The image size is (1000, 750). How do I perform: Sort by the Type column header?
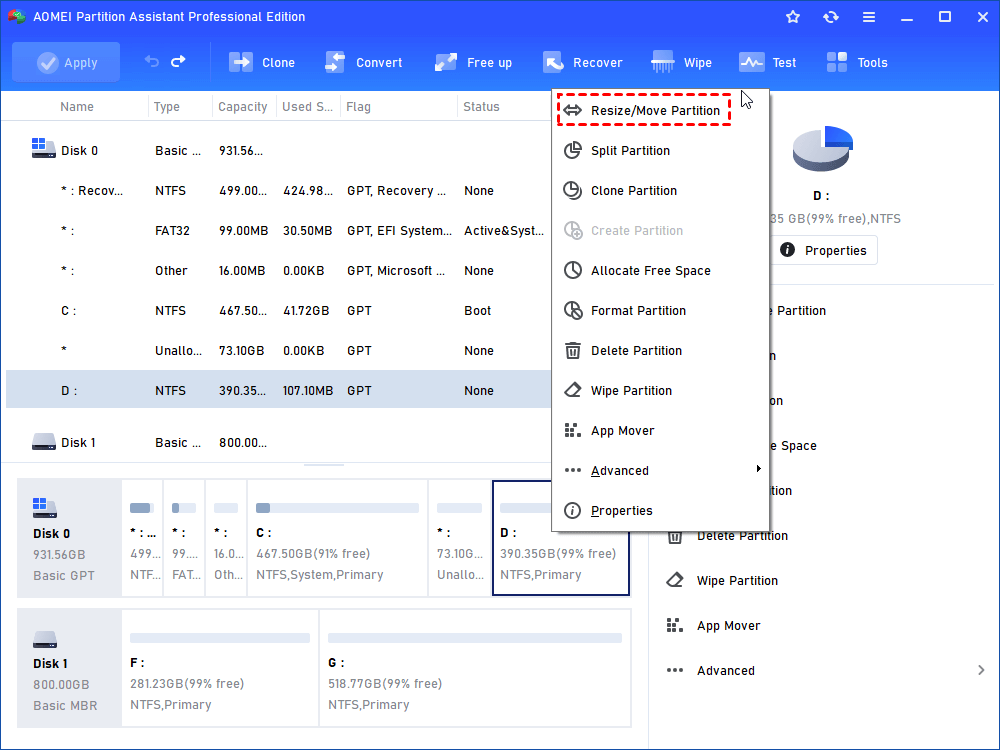click(166, 107)
